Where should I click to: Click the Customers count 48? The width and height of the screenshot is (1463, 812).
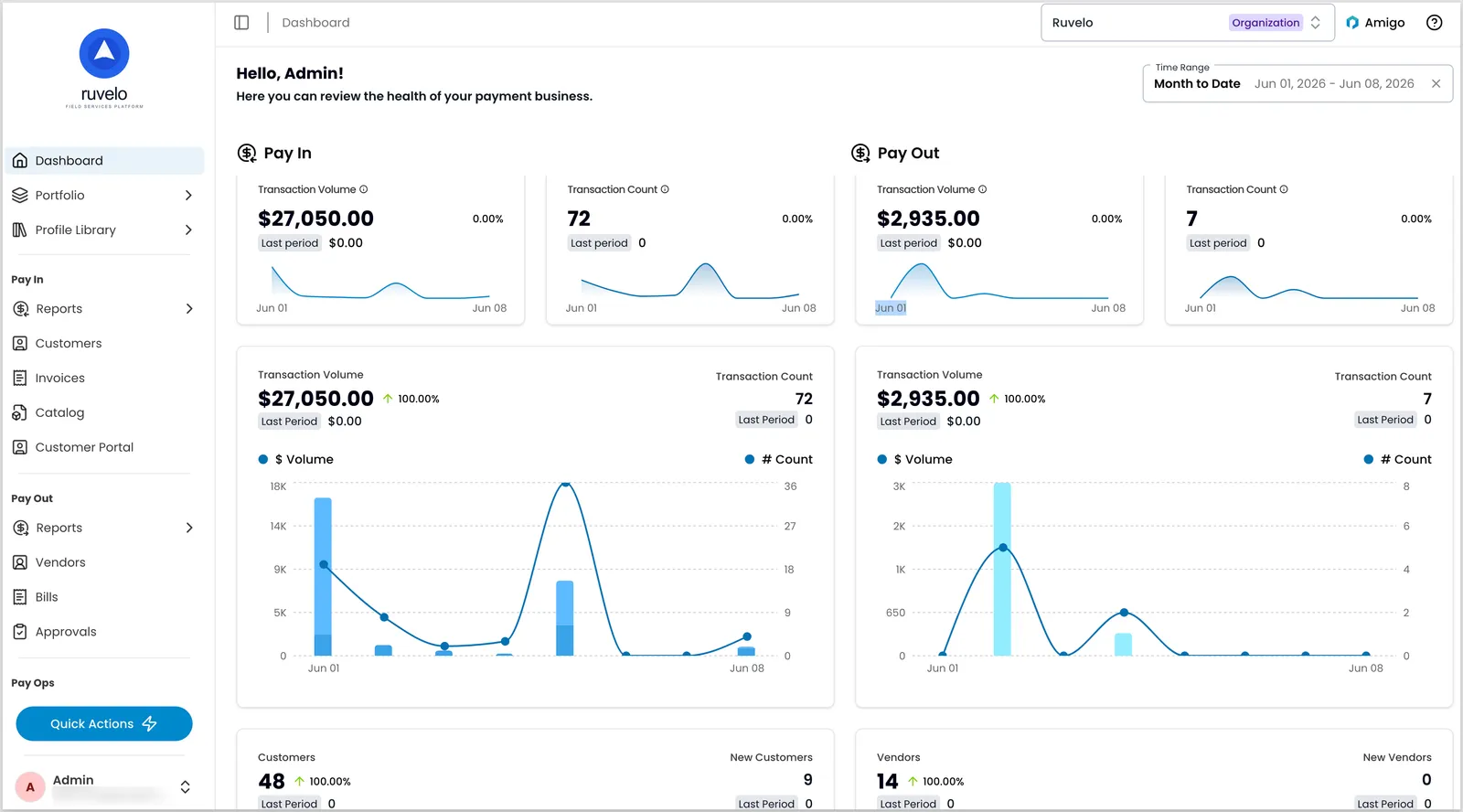pos(272,782)
